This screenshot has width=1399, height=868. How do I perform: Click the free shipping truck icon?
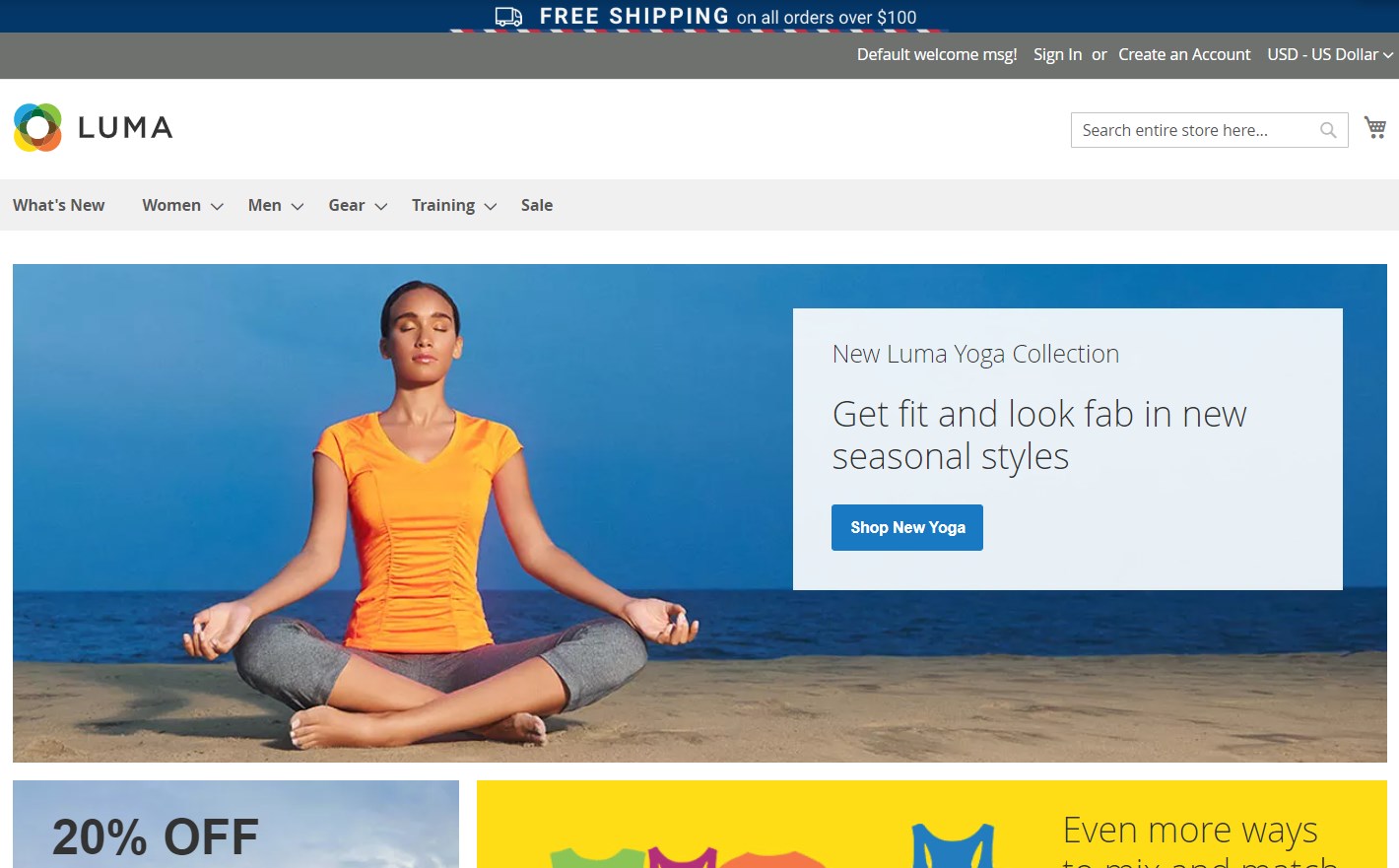pyautogui.click(x=508, y=17)
